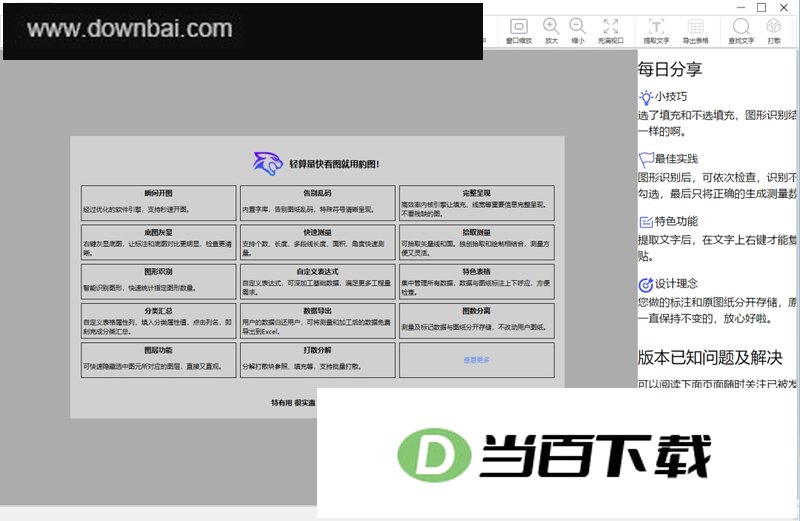Click the 特色功能 note icon
The image size is (800, 521).
(646, 222)
